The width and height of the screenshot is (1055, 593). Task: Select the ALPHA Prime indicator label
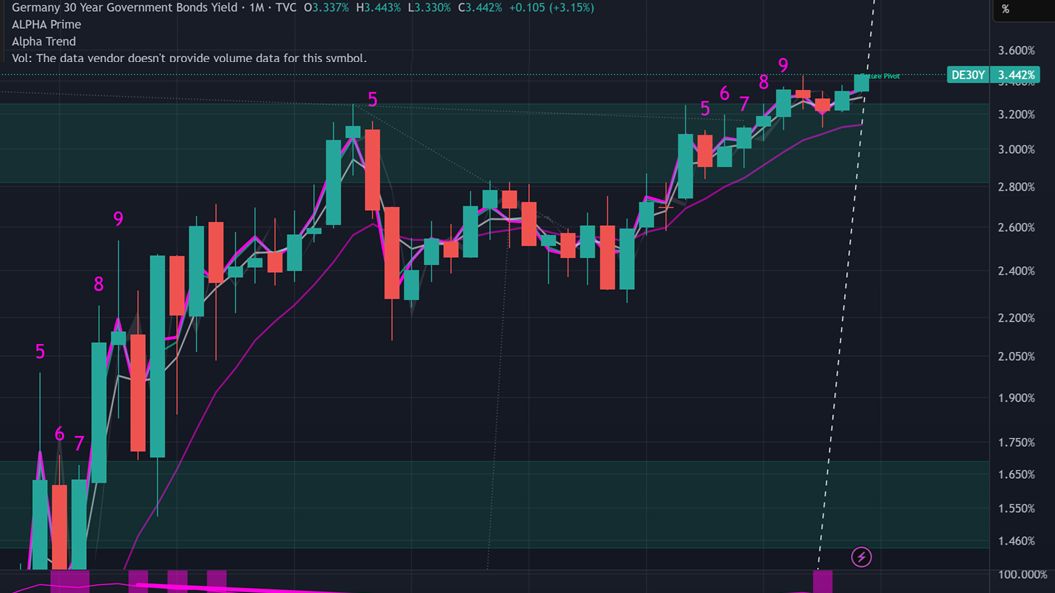[46, 24]
